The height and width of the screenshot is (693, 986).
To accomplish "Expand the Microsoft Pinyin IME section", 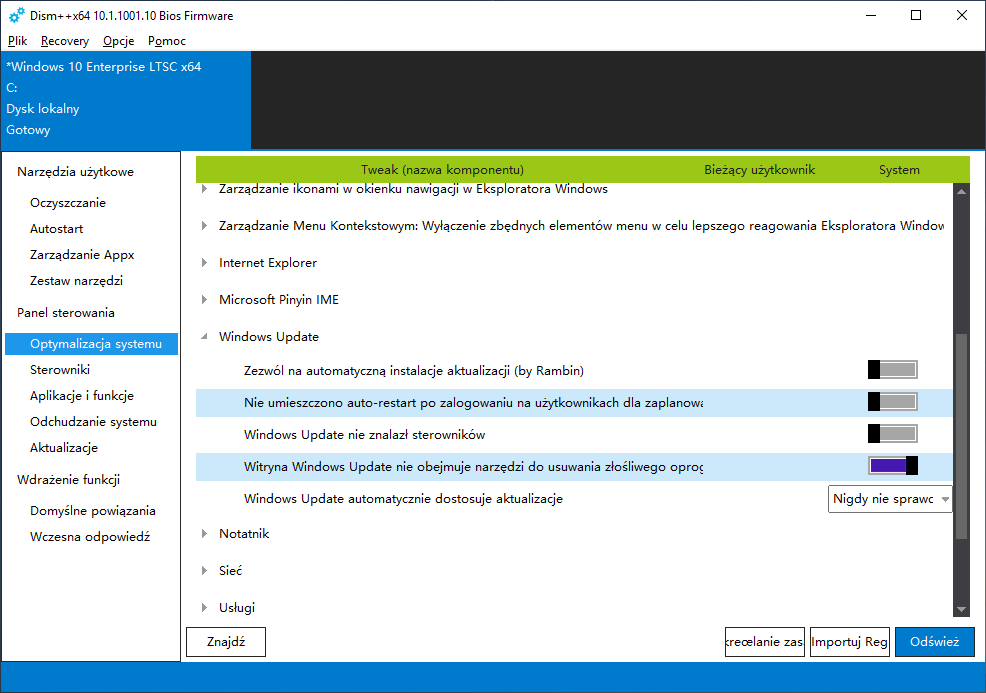I will 206,300.
